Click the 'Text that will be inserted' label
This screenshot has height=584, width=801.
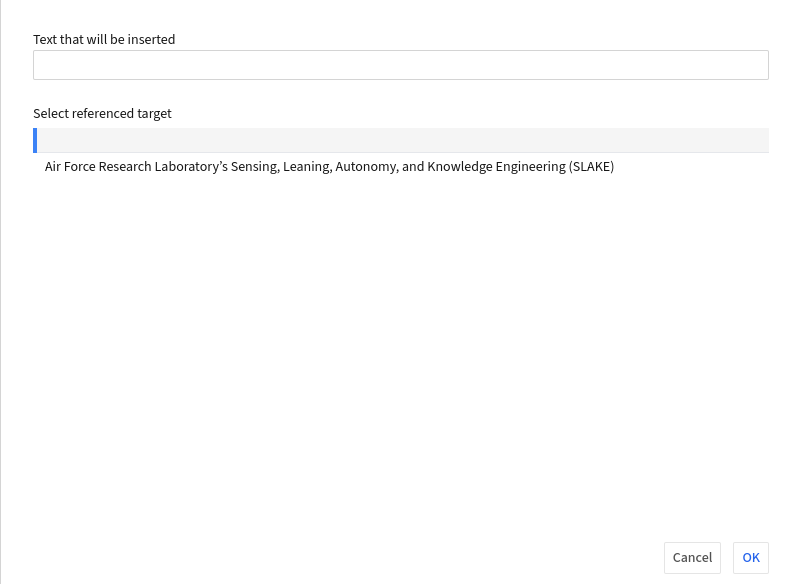coord(104,40)
